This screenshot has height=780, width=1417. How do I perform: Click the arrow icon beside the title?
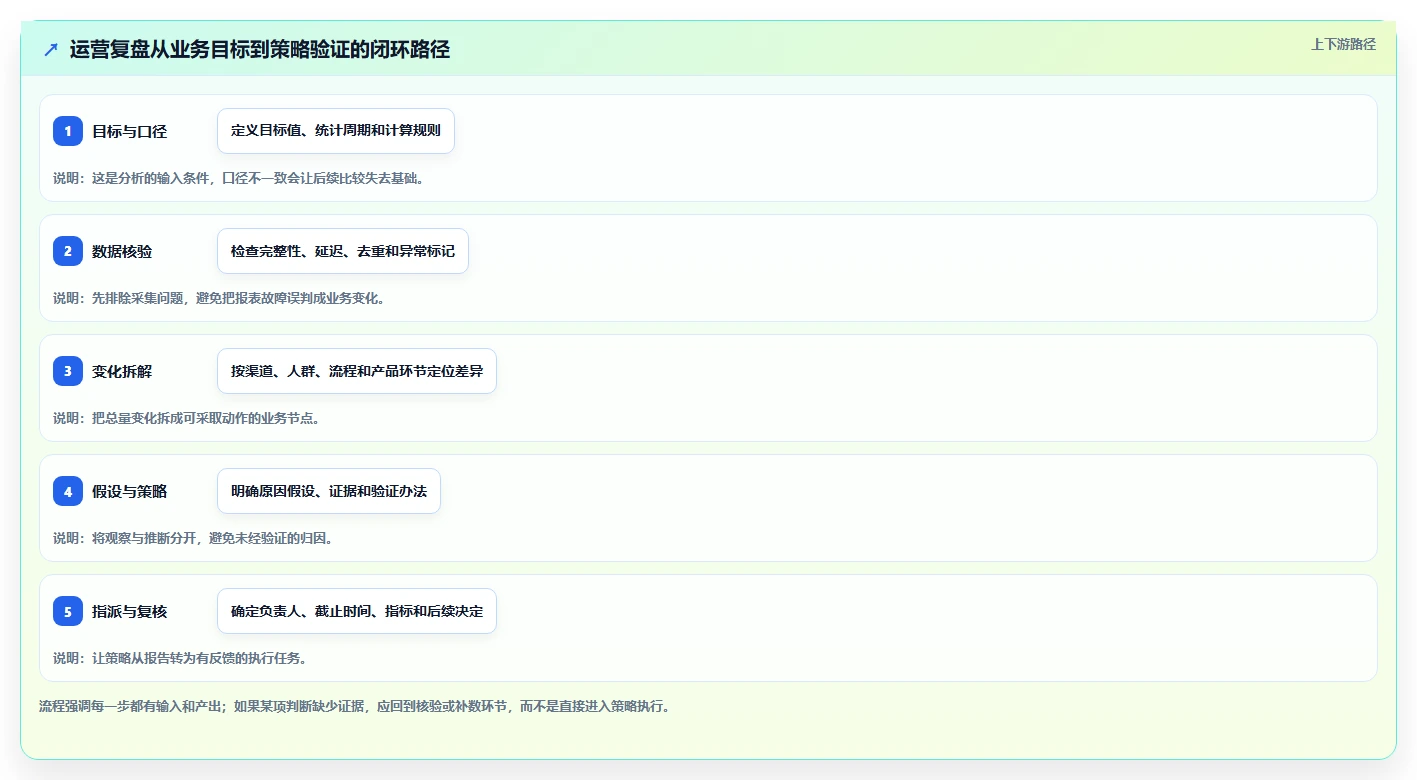click(51, 49)
